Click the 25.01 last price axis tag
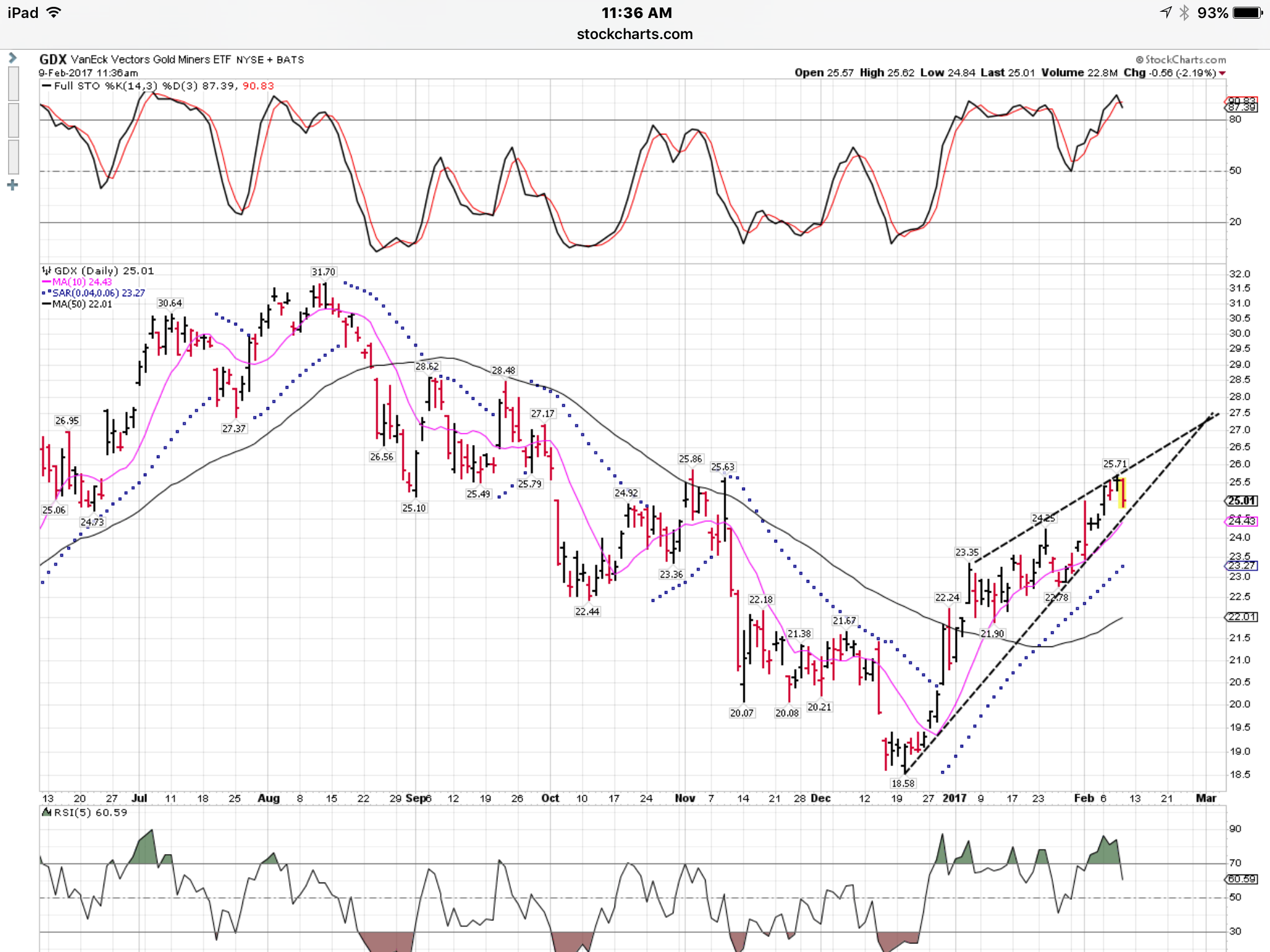This screenshot has height=952, width=1270. tap(1242, 501)
